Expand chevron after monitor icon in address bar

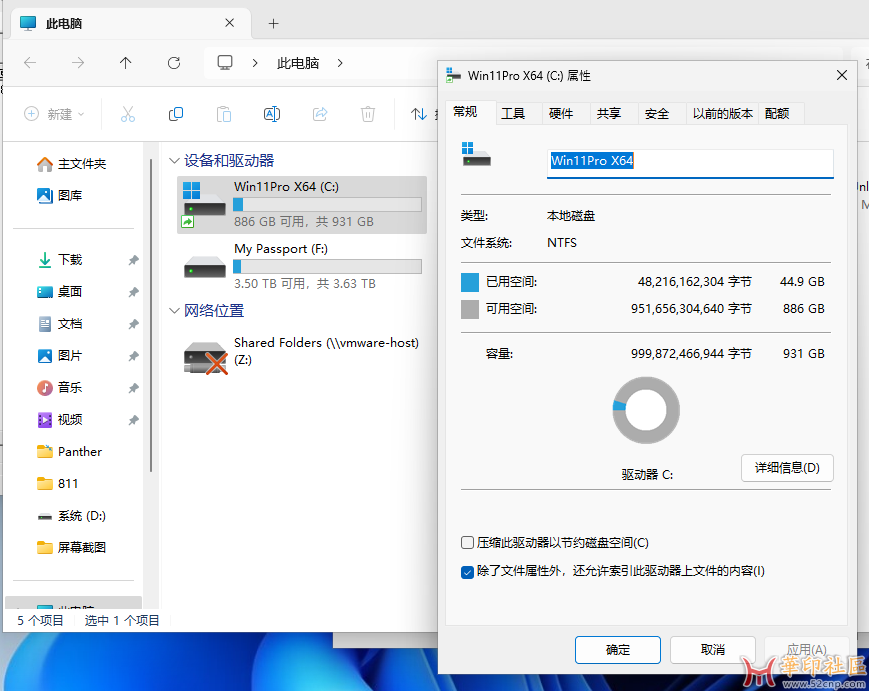(255, 63)
